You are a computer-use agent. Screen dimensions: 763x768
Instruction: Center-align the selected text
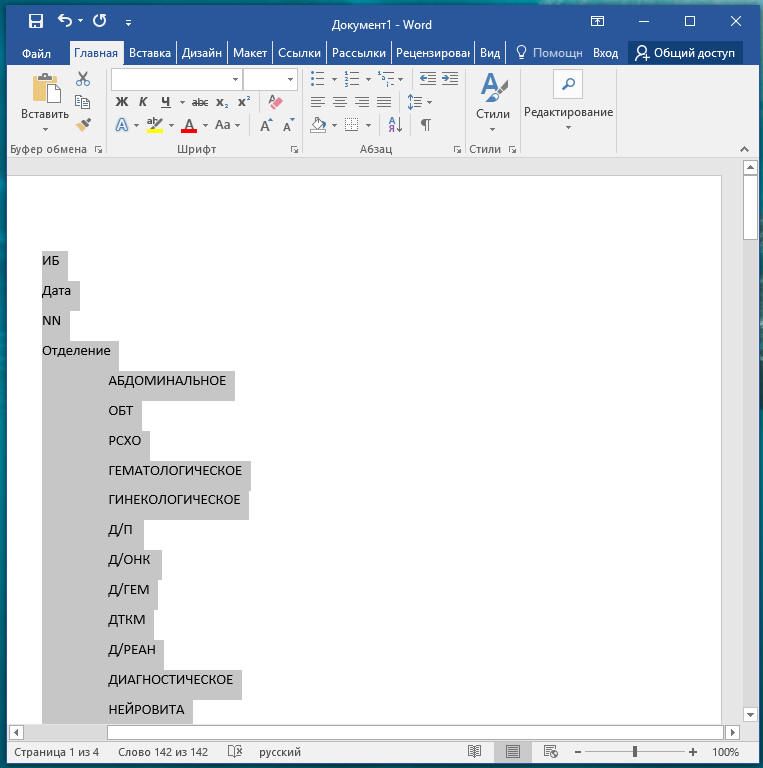(x=340, y=102)
